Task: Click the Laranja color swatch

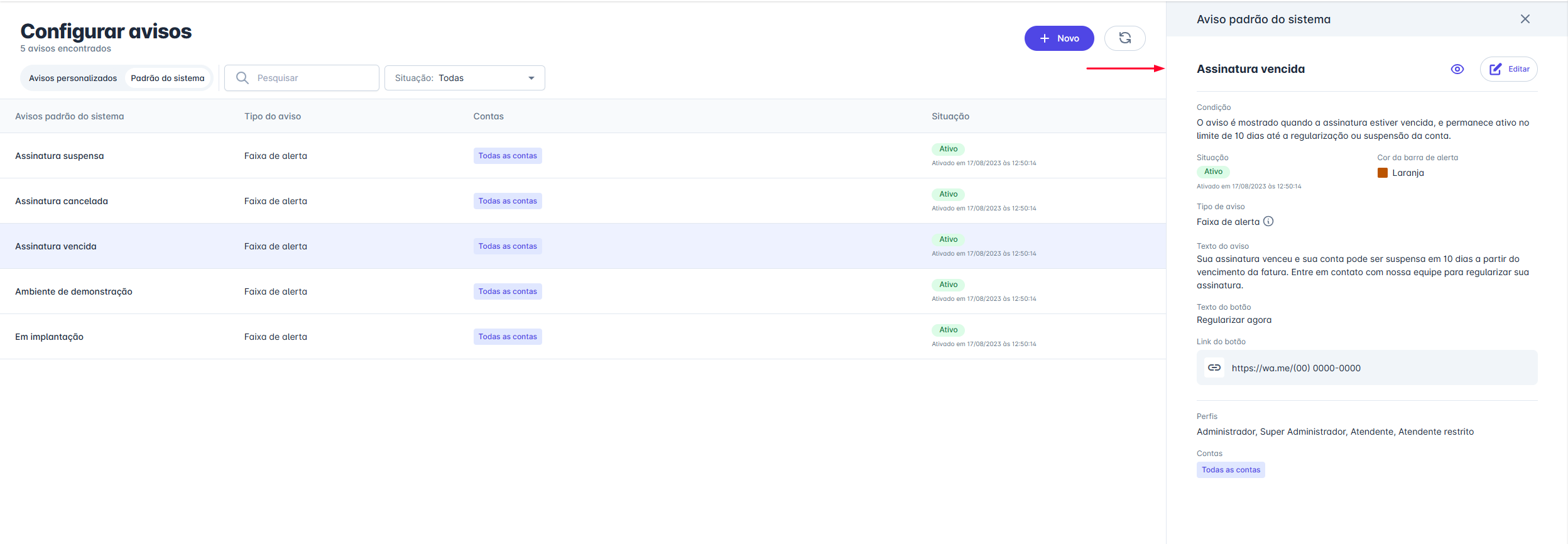Action: point(1382,173)
